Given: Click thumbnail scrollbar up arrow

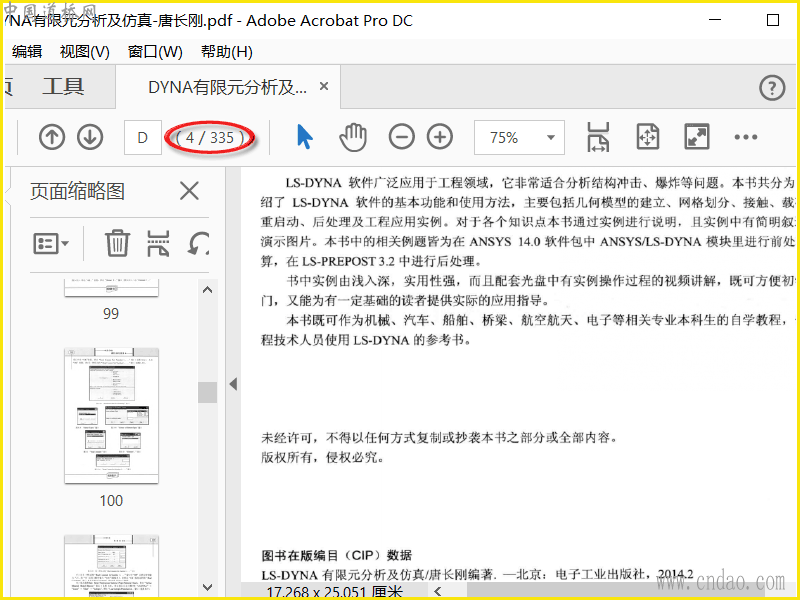Looking at the screenshot, I should pyautogui.click(x=207, y=290).
